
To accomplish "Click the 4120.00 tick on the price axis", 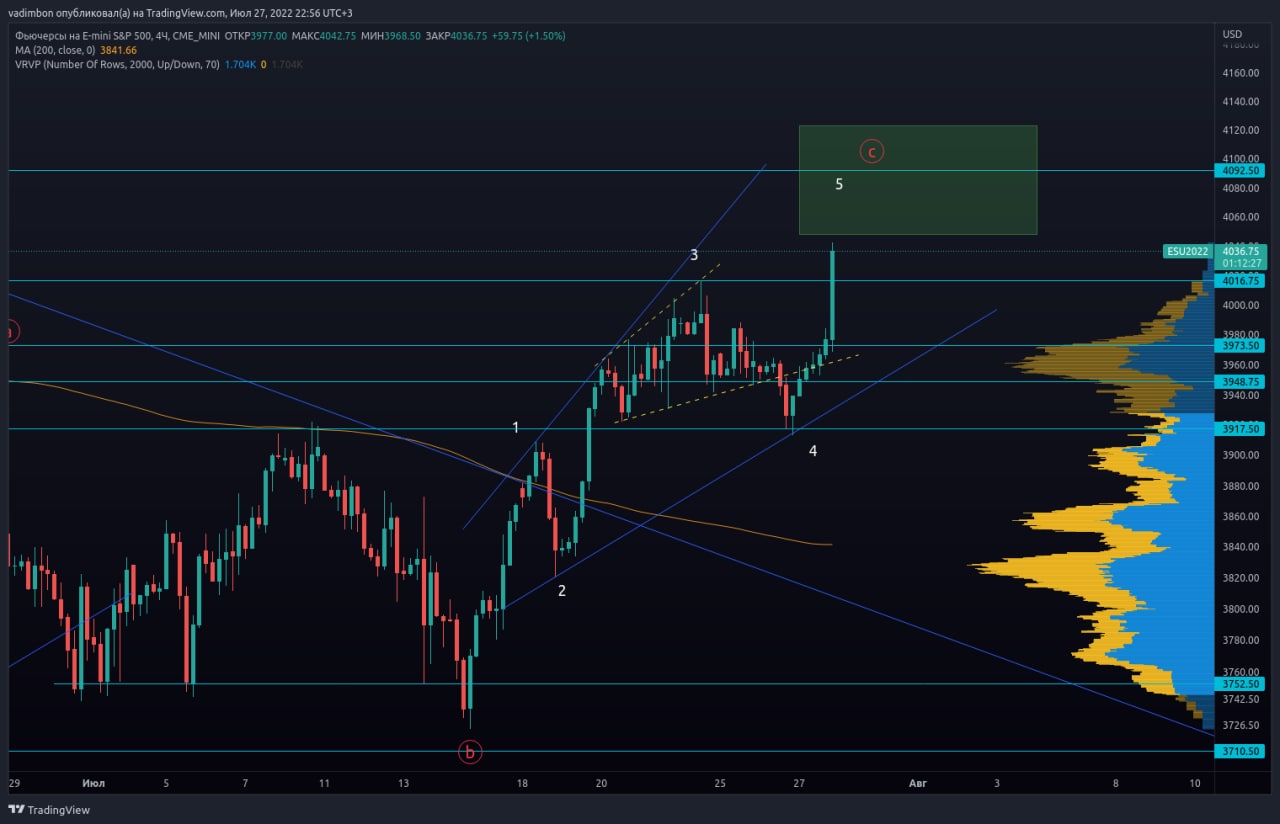I will [x=1240, y=130].
